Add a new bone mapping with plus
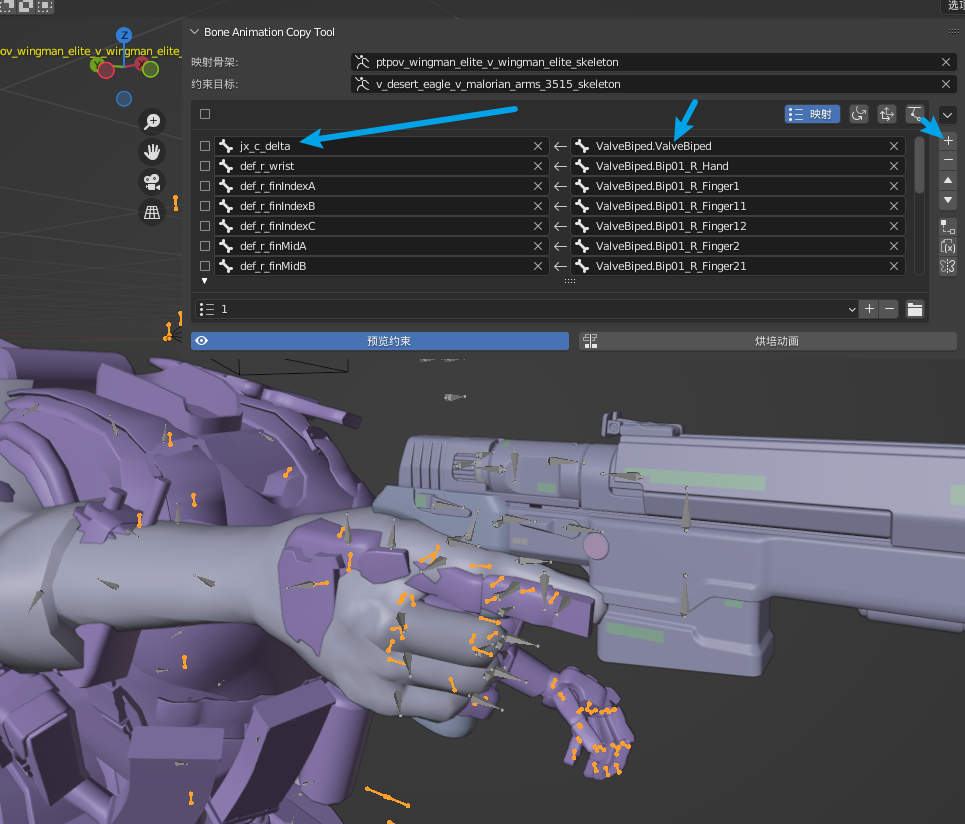Viewport: 965px width, 824px height. click(x=948, y=141)
